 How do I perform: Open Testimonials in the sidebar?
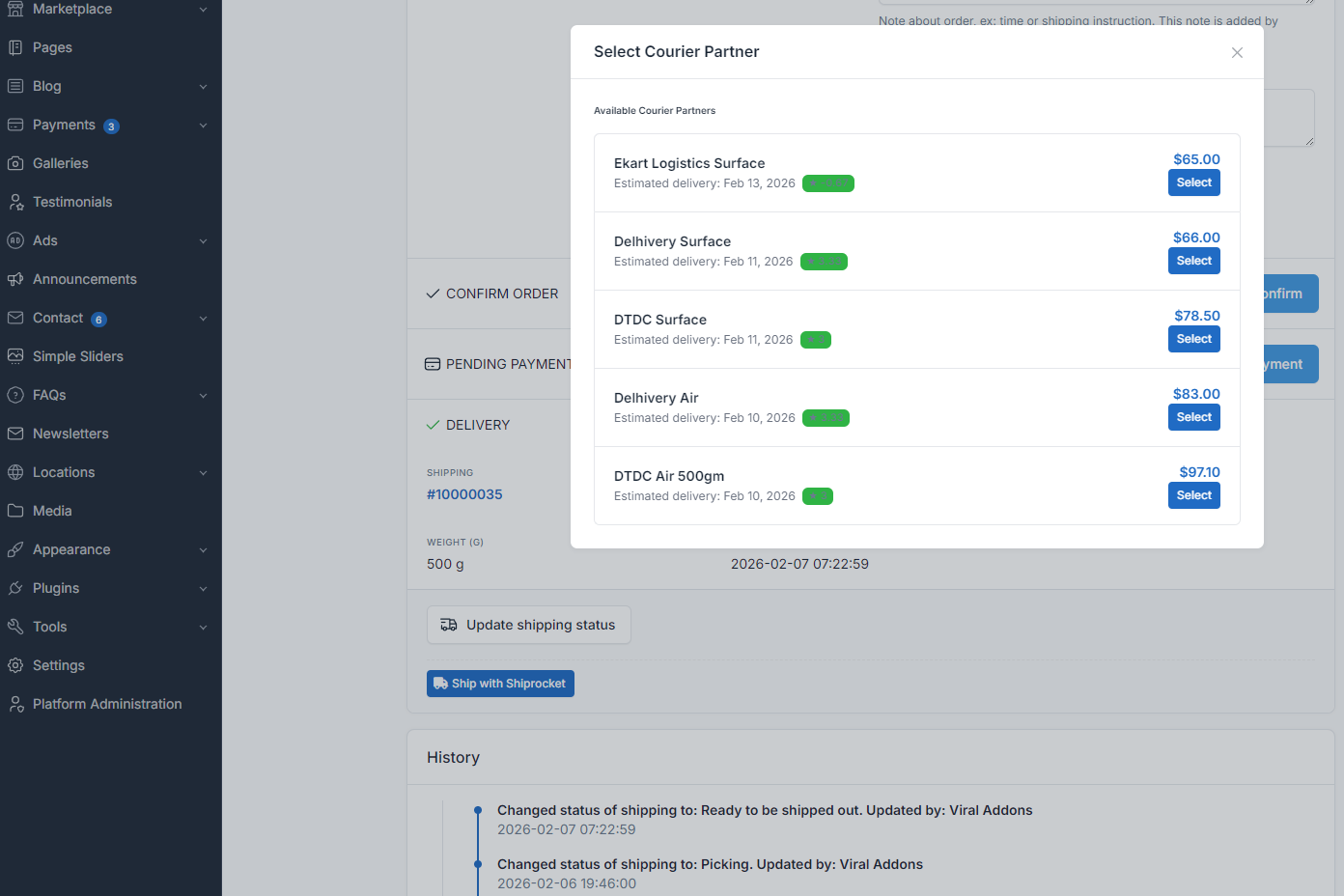coord(72,202)
